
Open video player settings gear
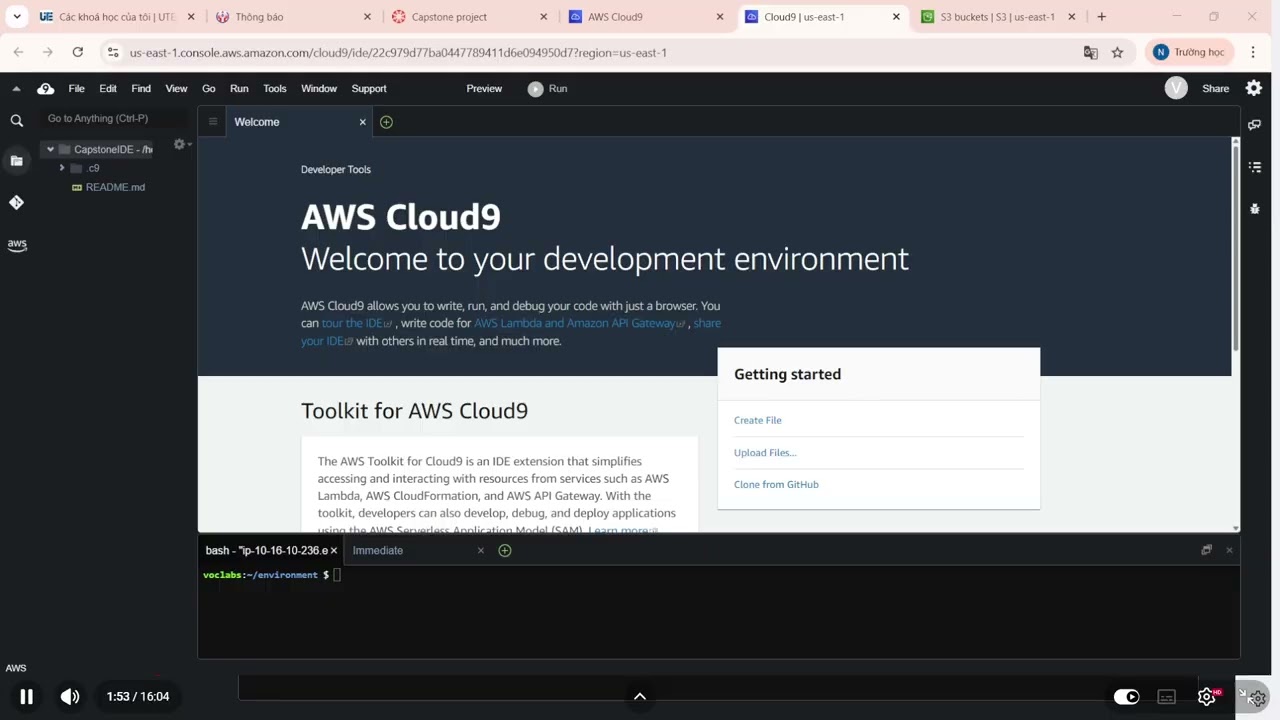point(1207,697)
